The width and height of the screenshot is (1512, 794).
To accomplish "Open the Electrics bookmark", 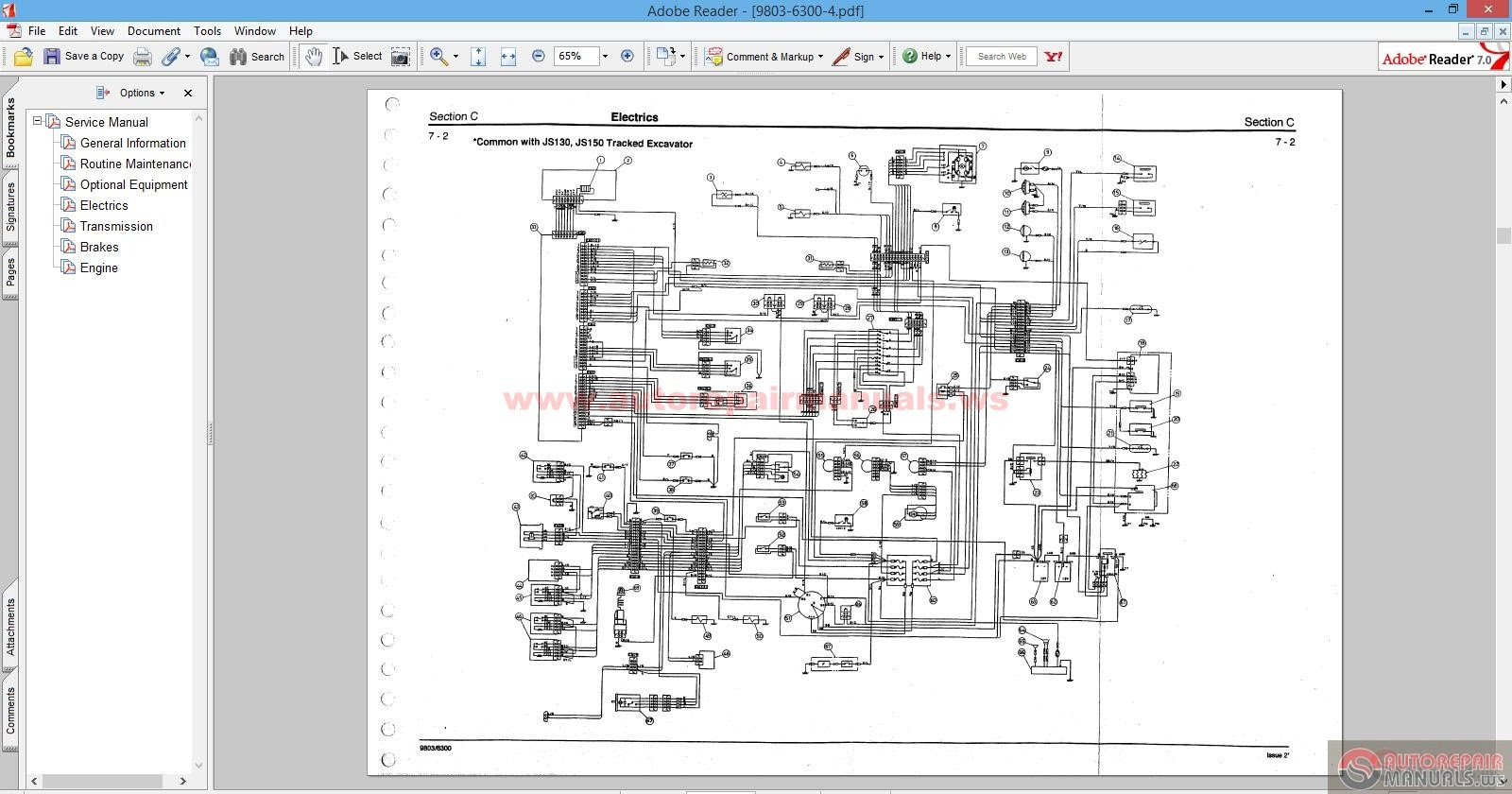I will pyautogui.click(x=104, y=205).
